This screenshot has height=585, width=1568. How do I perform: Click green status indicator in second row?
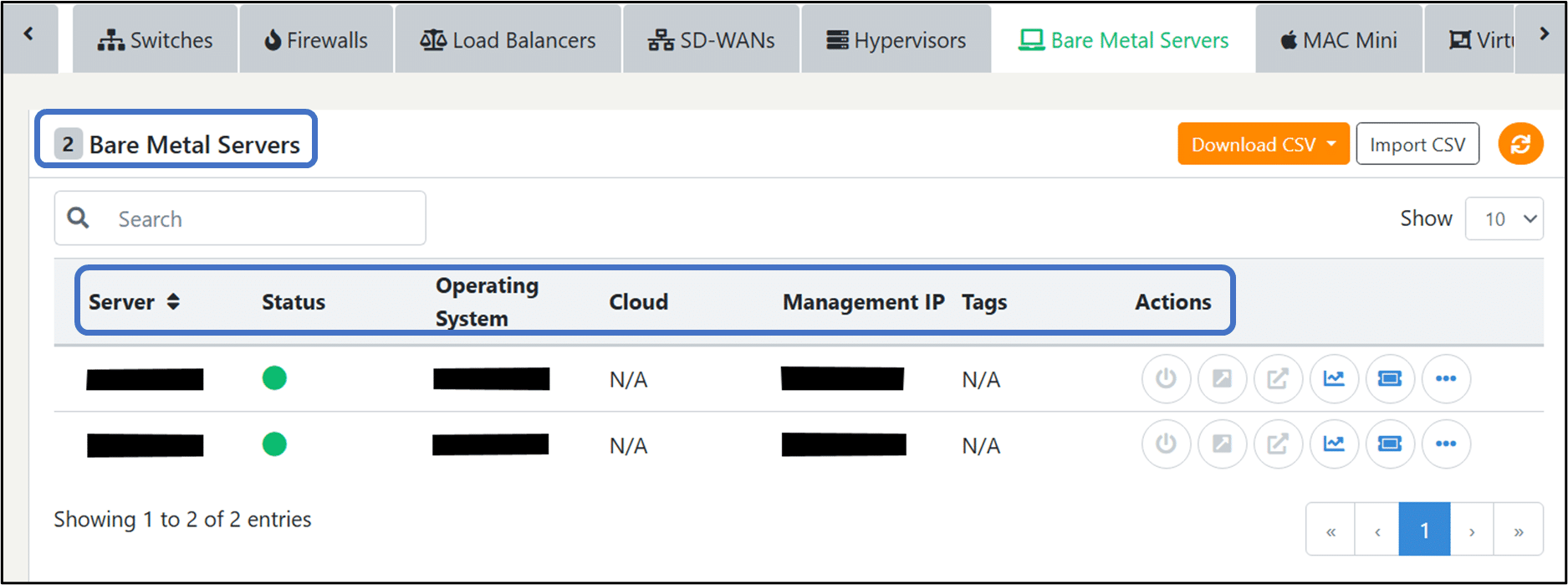(x=274, y=444)
